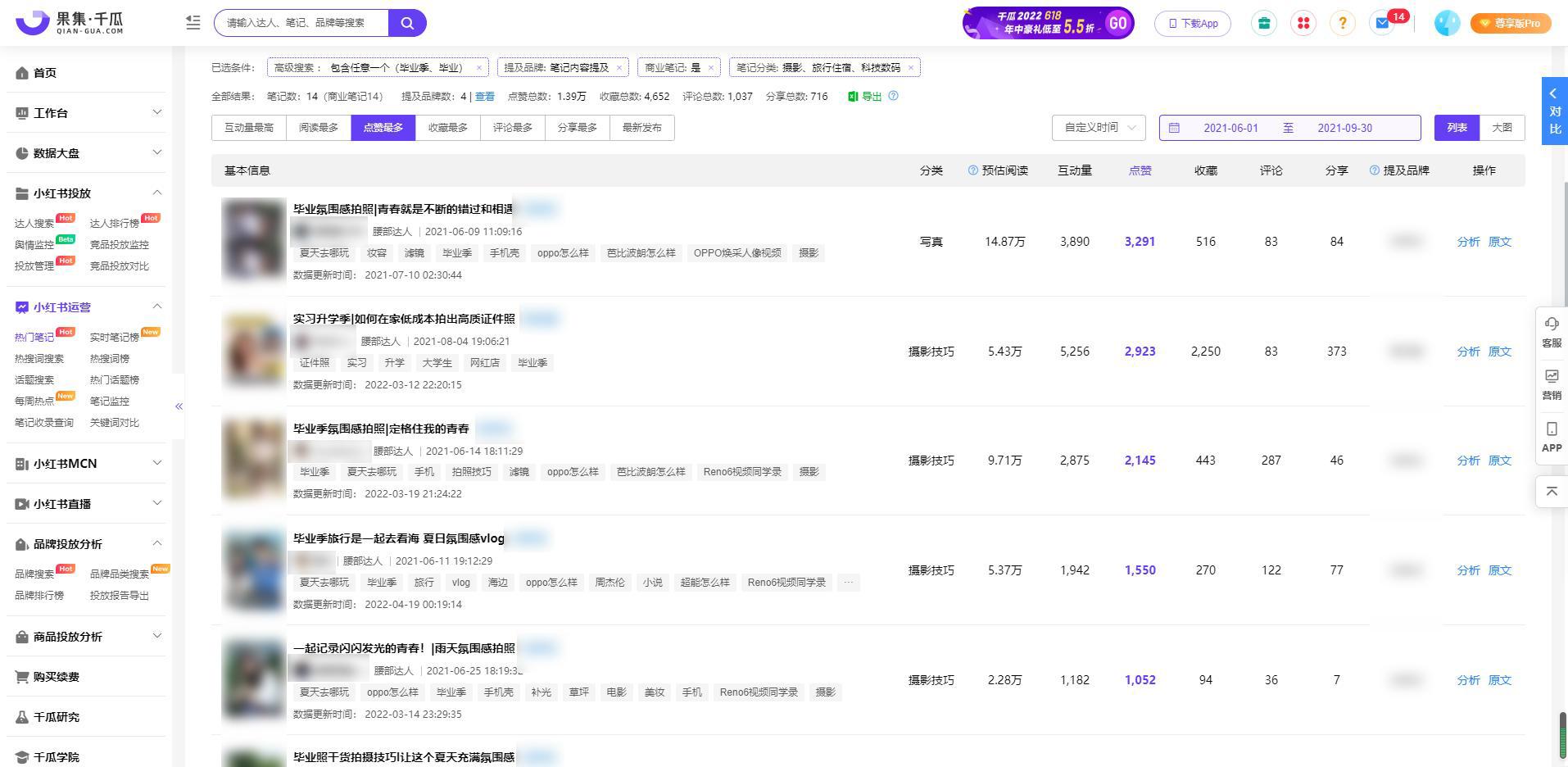Viewport: 1568px width, 767px height.
Task: Open 达人搜索 in sidebar
Action: 34,224
